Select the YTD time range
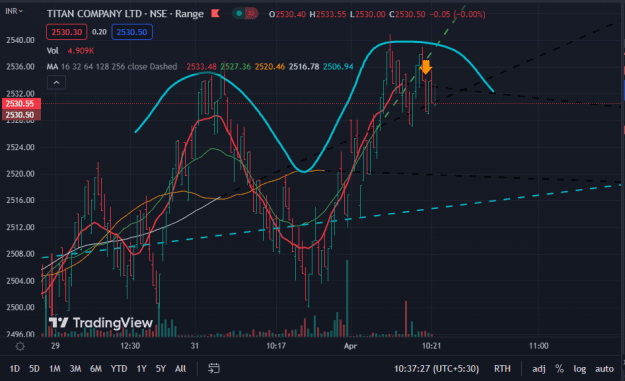This screenshot has width=625, height=381. [119, 369]
